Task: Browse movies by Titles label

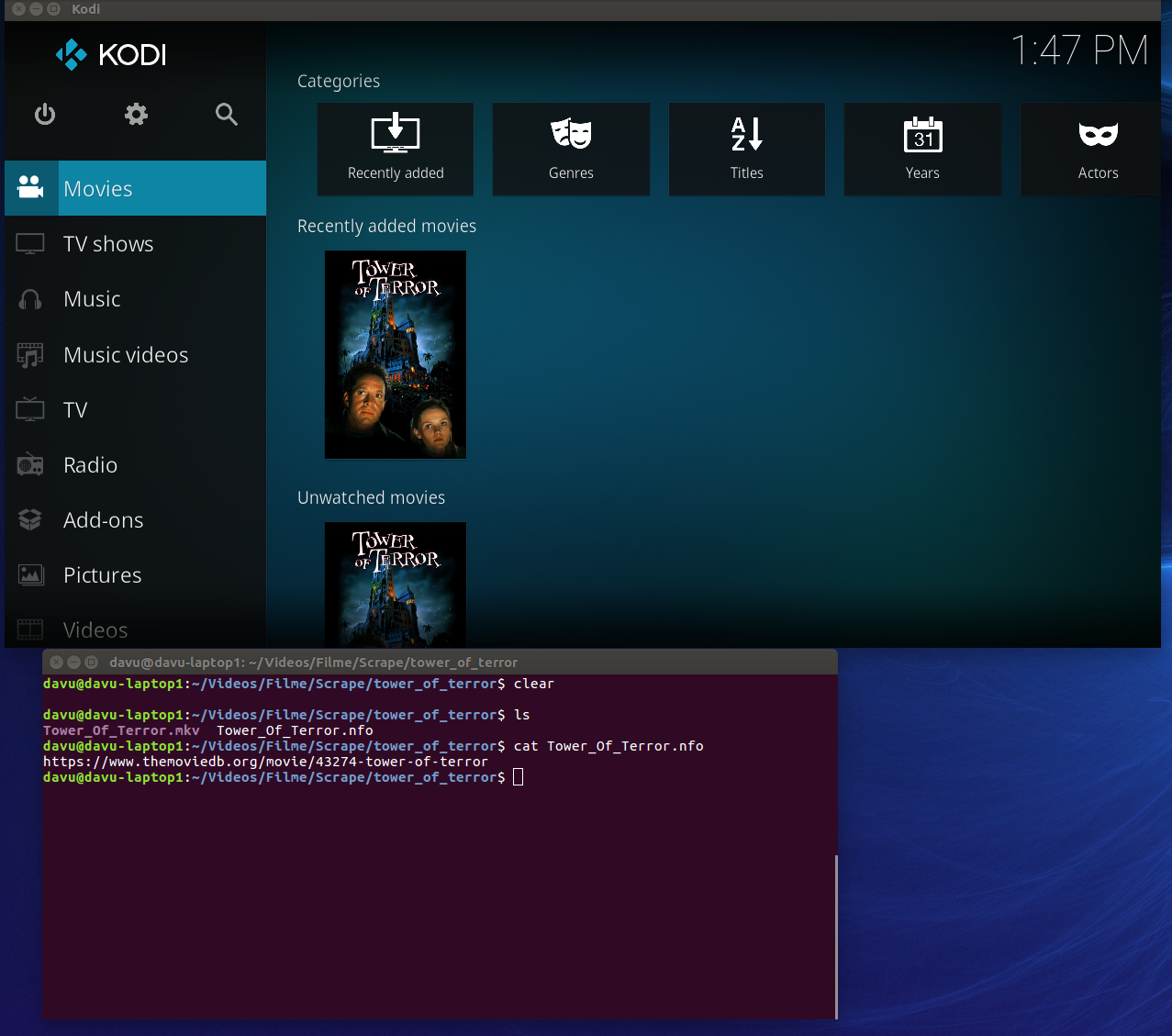Action: pyautogui.click(x=747, y=173)
